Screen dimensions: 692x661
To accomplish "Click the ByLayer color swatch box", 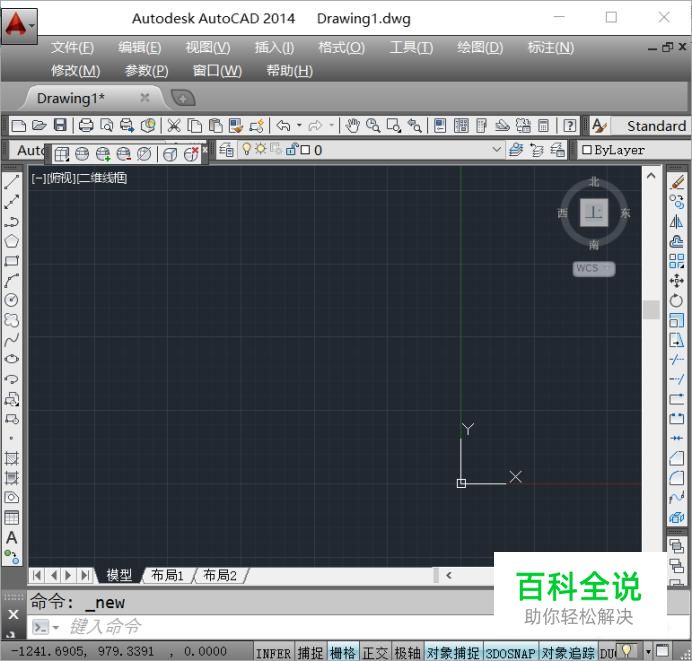I will click(587, 150).
